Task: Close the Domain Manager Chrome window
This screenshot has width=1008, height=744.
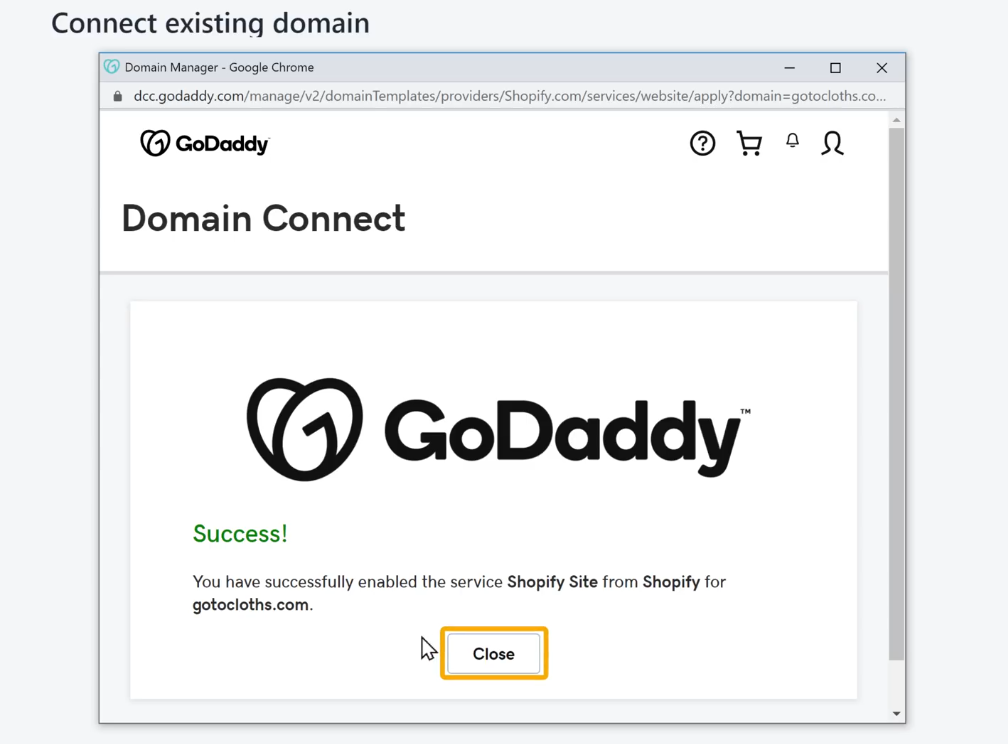Action: pos(881,68)
